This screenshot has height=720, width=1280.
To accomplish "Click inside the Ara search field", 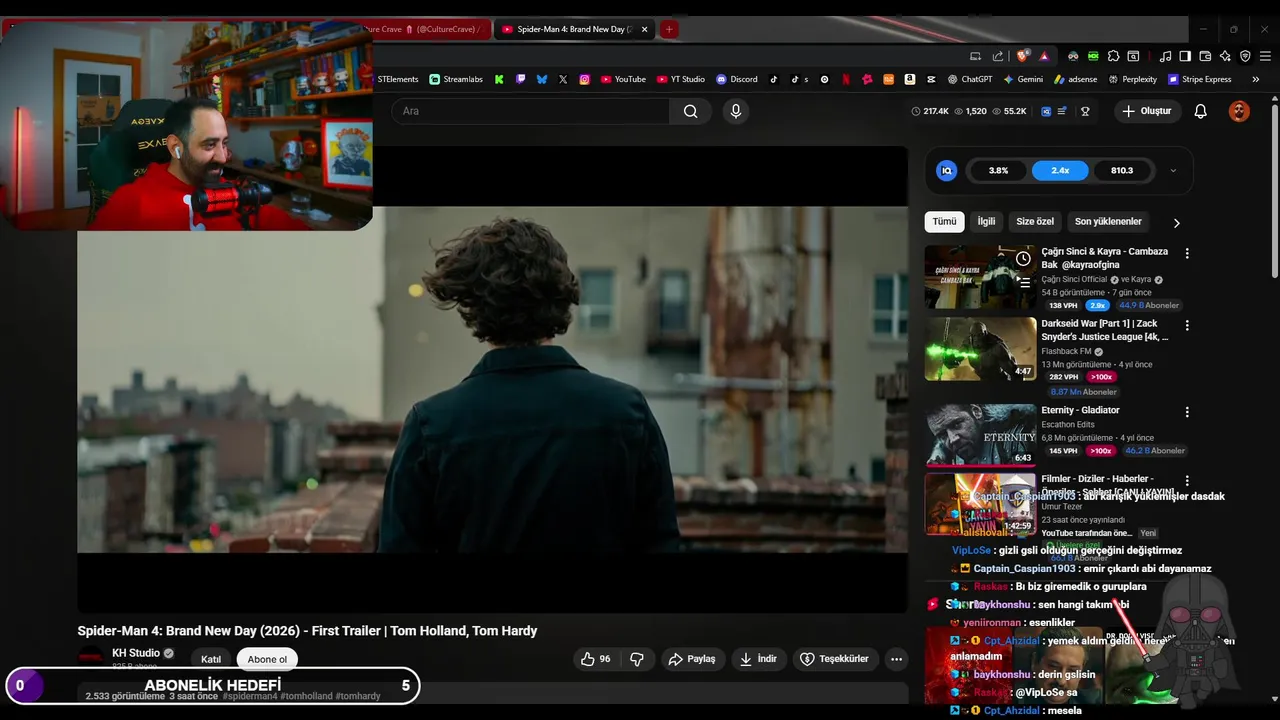I will [530, 111].
